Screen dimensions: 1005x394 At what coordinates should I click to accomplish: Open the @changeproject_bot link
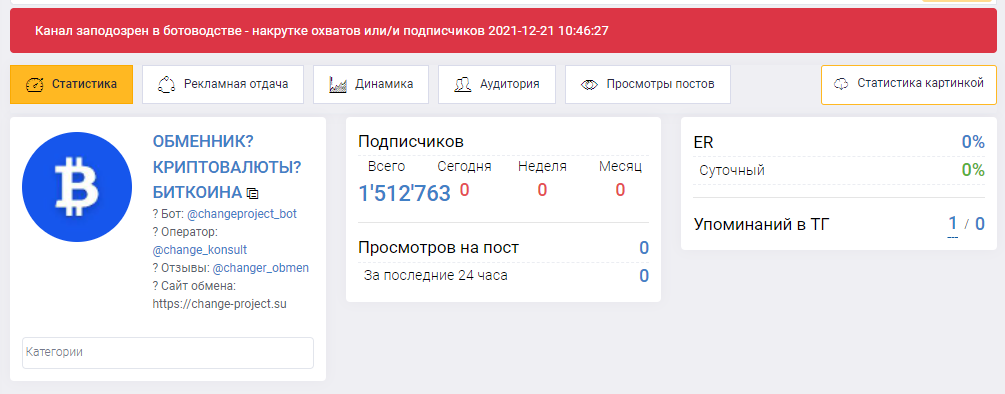242,214
